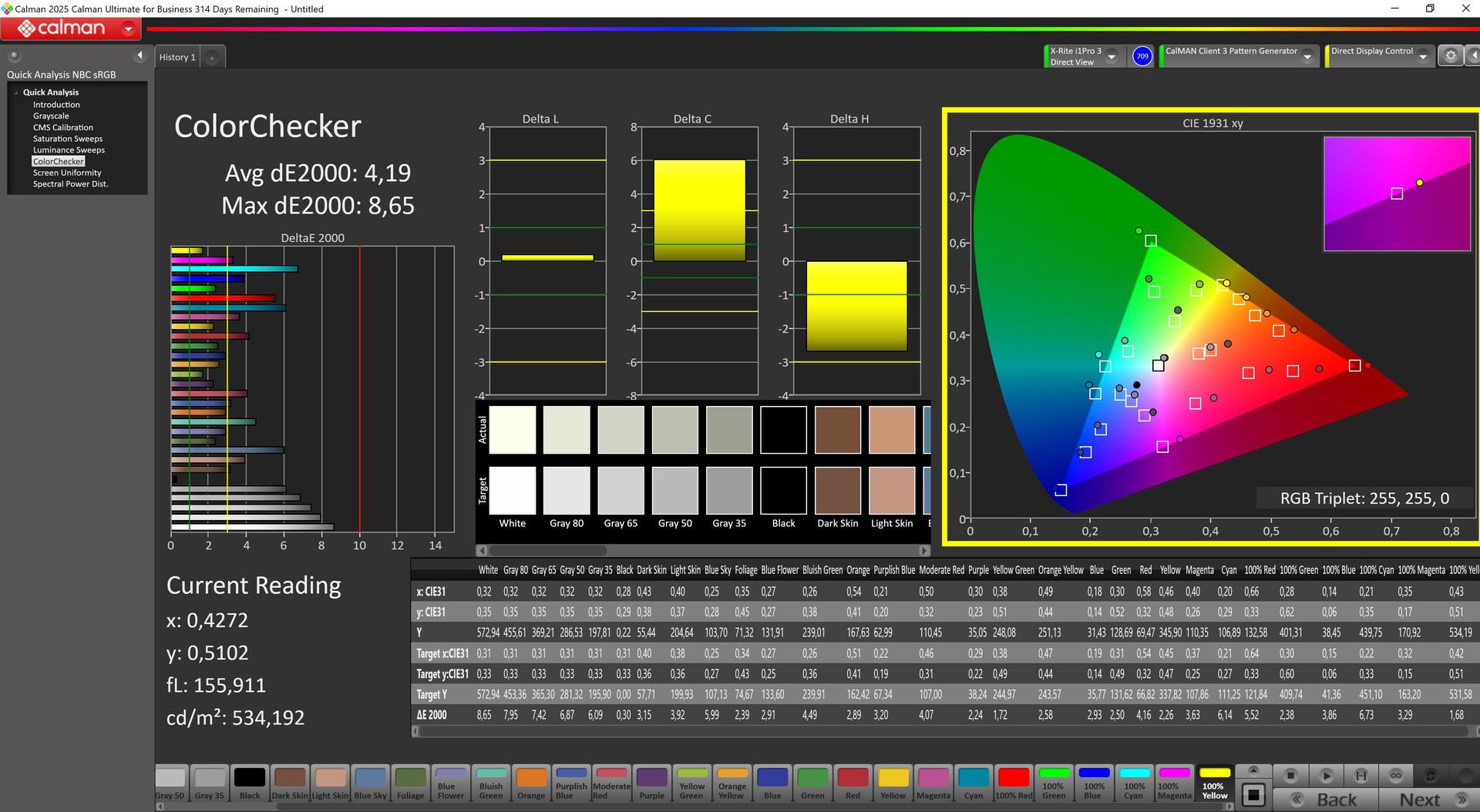Open the Calman main menu dropdown
The height and width of the screenshot is (812, 1480).
click(128, 29)
